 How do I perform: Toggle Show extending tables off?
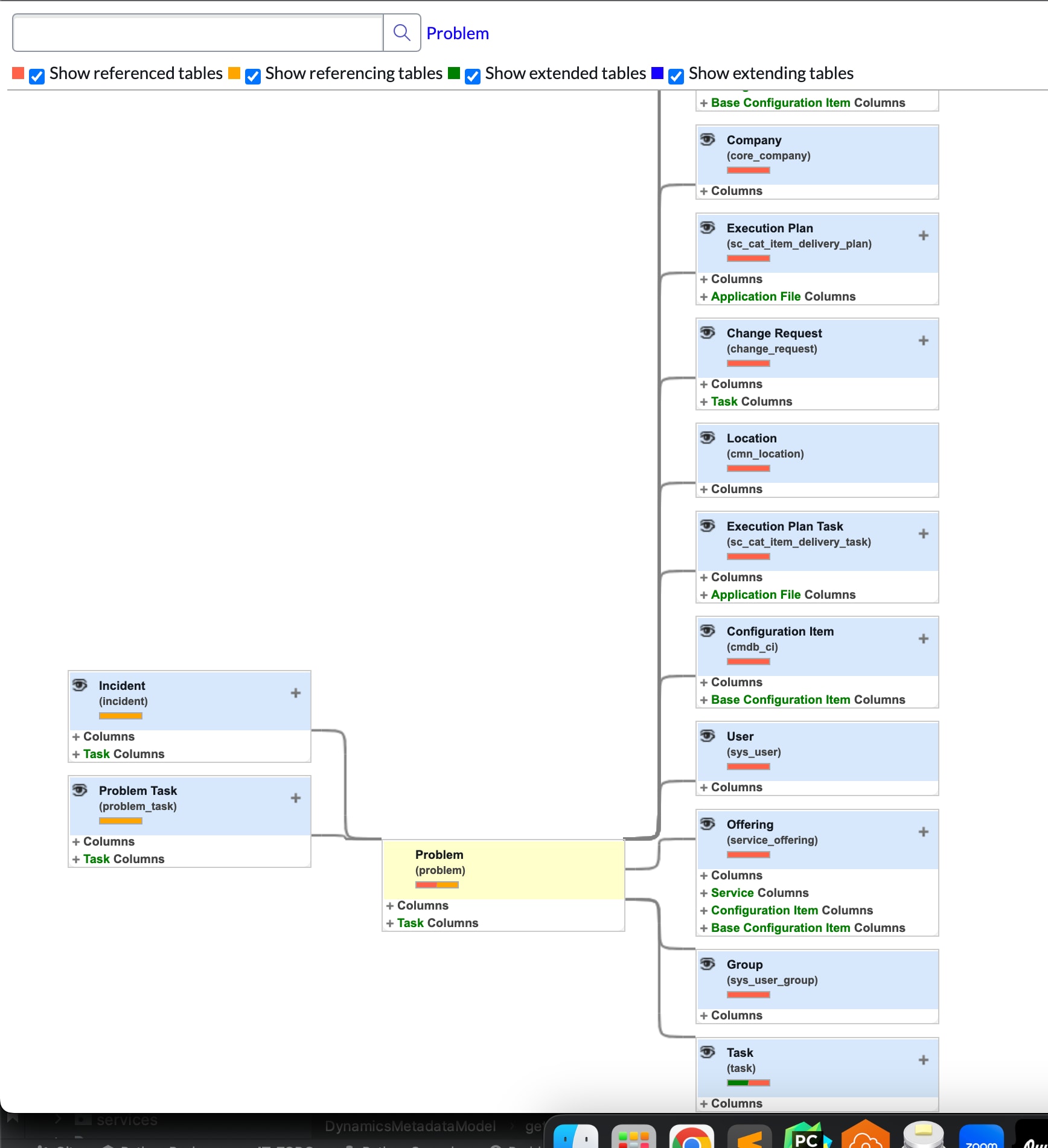point(676,76)
